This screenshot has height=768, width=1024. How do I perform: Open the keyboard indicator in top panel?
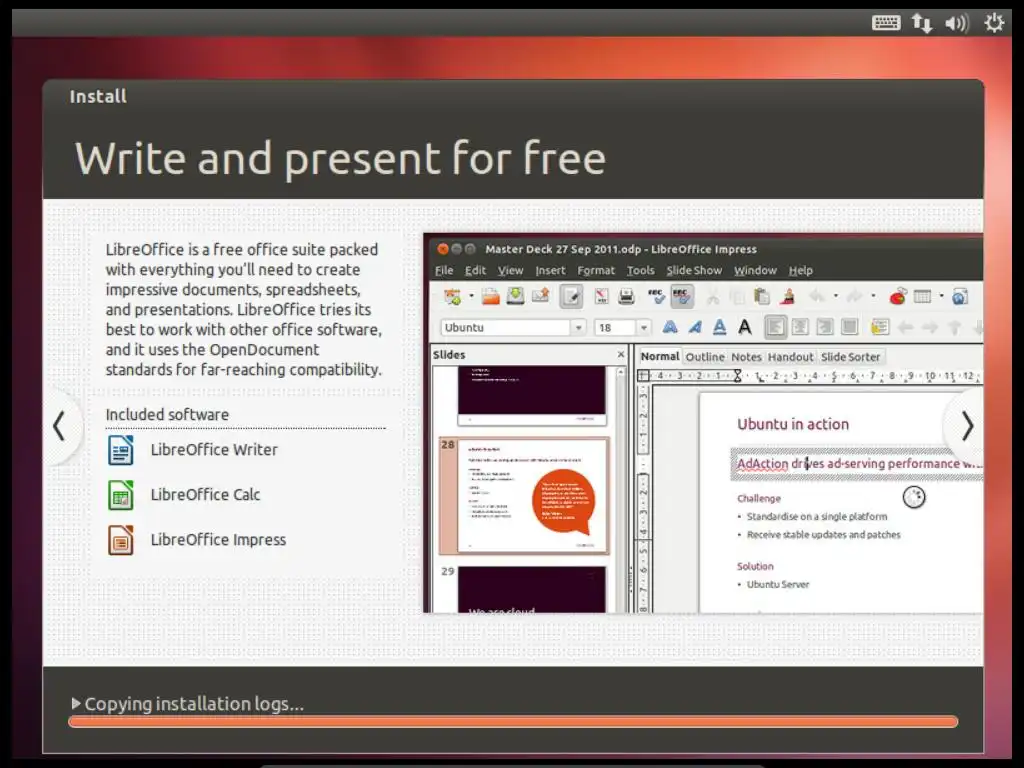886,23
